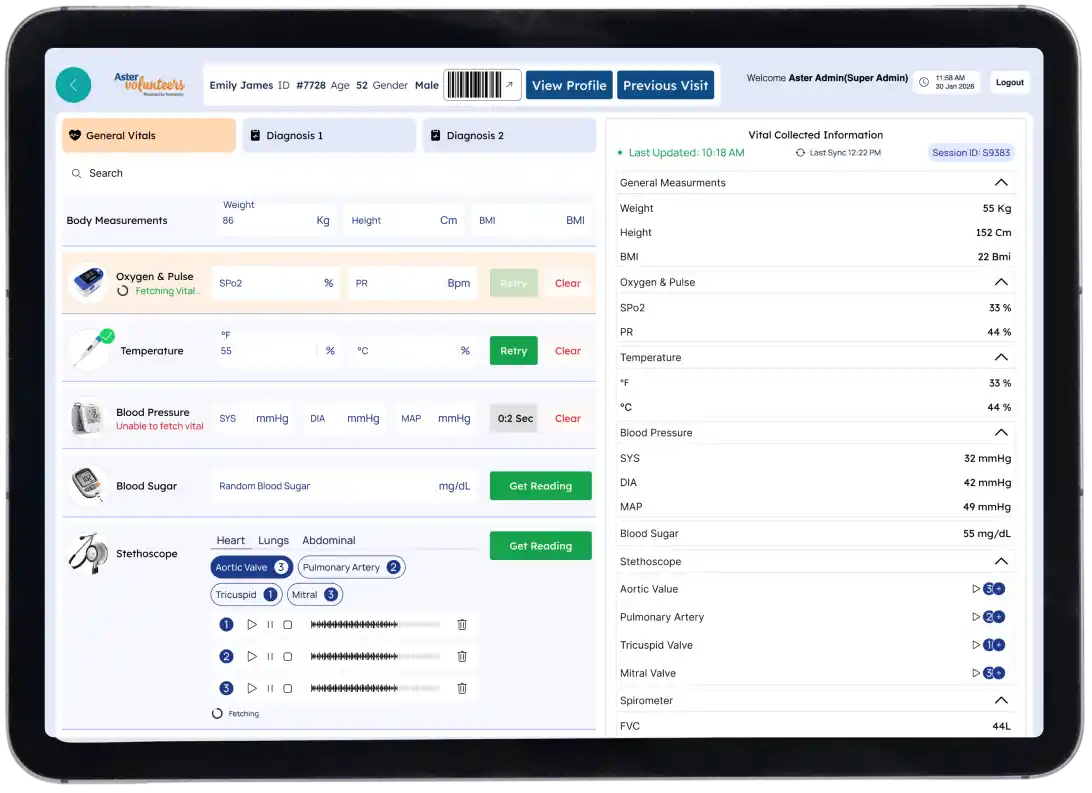Click the pulse oximeter device icon

88,281
